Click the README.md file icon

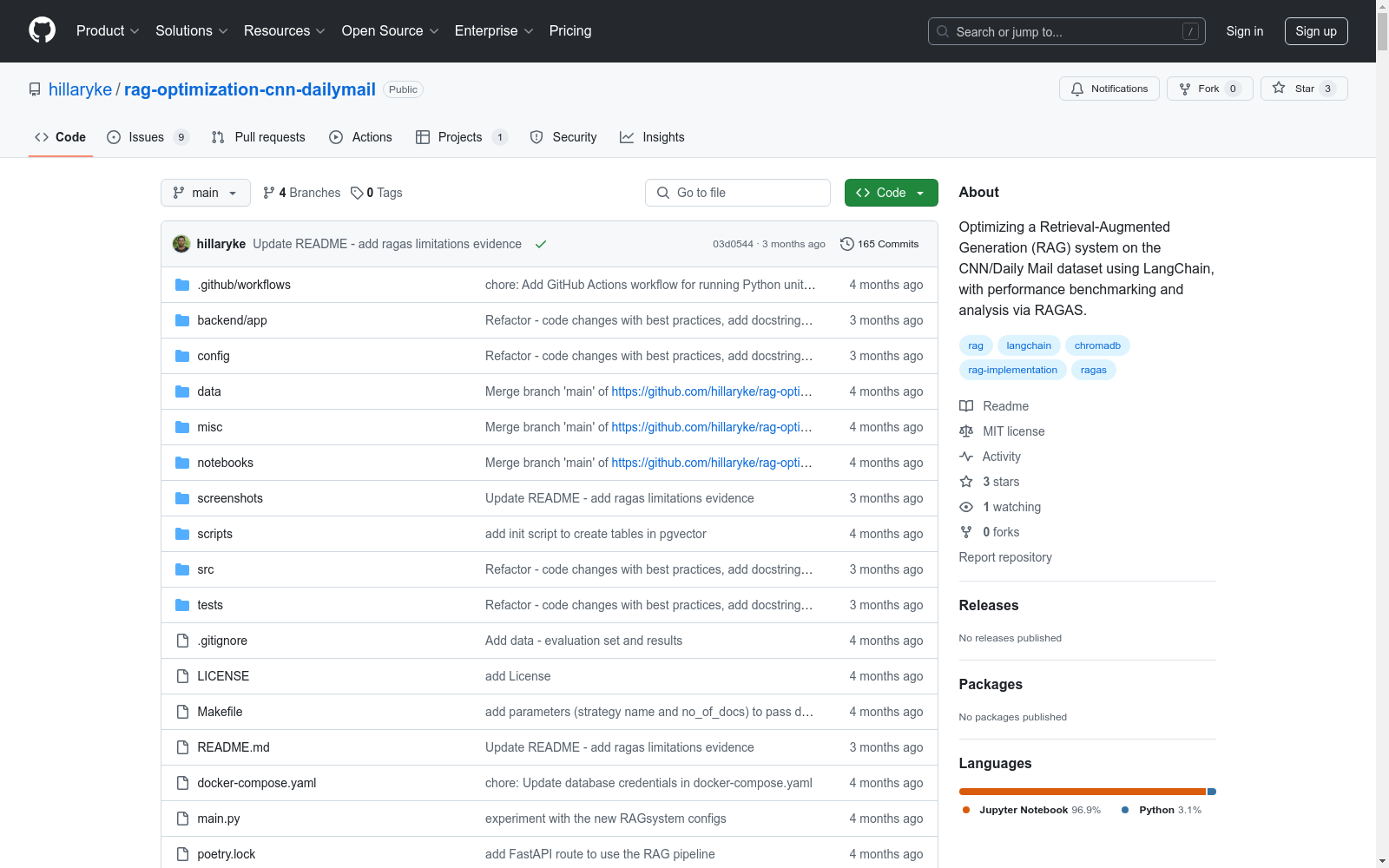[x=182, y=747]
